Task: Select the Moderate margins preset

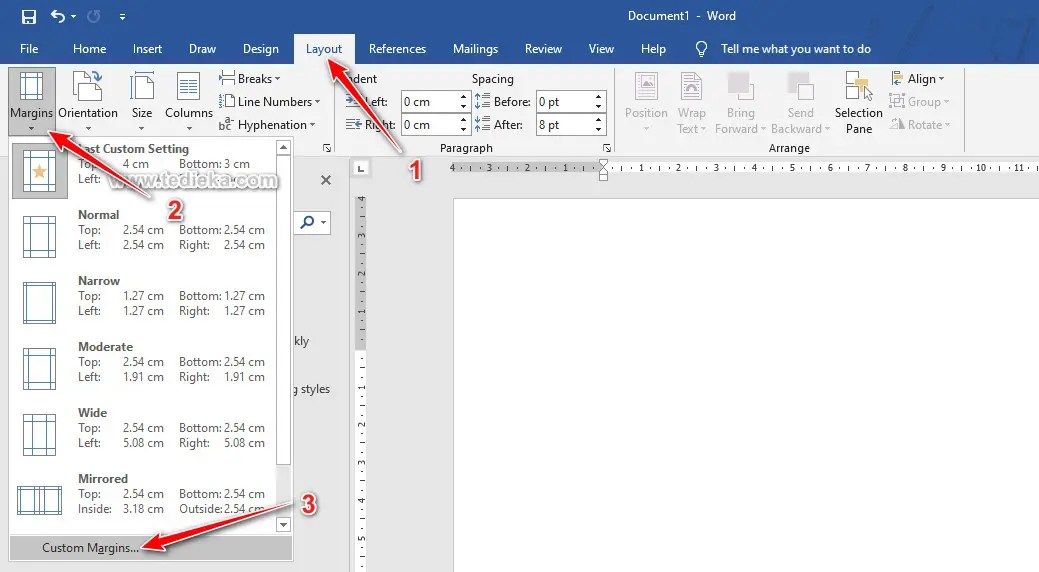Action: pos(143,368)
